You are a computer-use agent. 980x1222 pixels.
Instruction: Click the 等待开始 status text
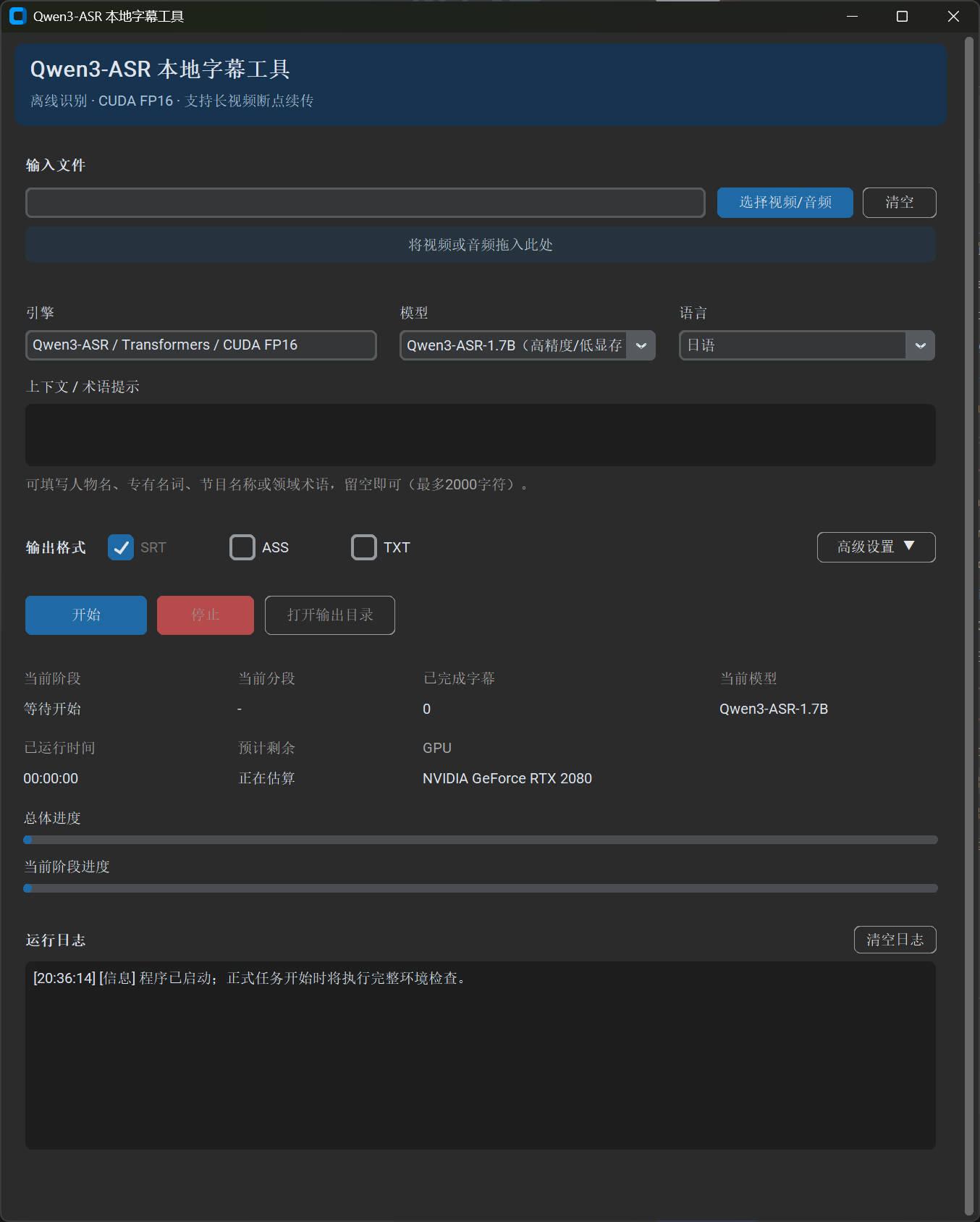point(52,709)
